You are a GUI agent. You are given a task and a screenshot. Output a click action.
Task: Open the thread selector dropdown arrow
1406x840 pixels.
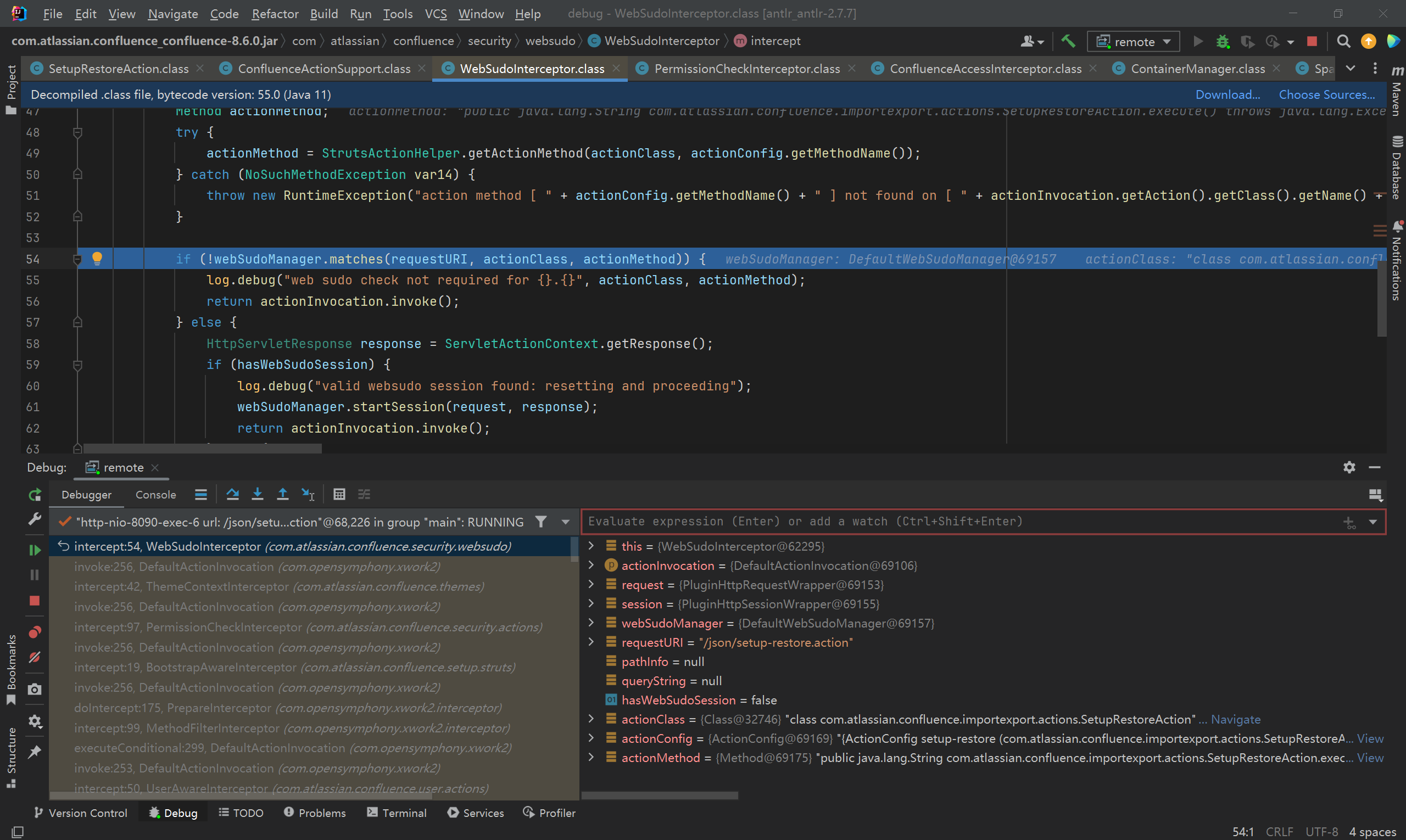[565, 522]
